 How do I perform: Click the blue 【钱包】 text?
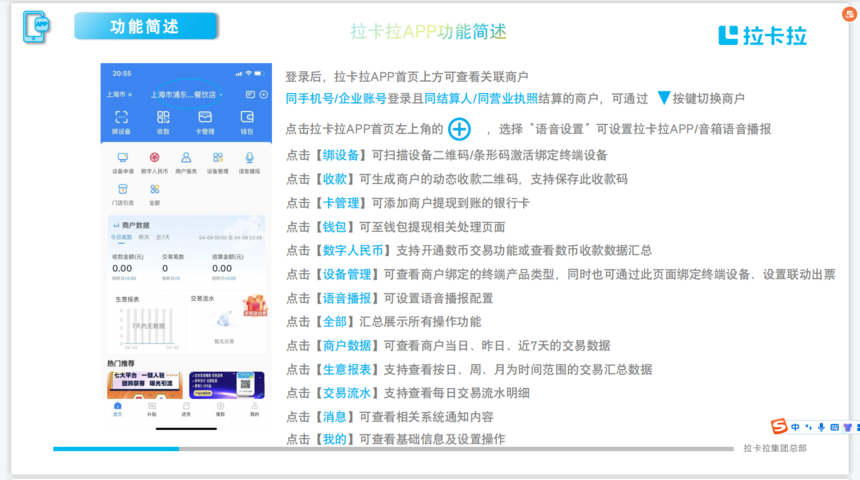pos(335,227)
